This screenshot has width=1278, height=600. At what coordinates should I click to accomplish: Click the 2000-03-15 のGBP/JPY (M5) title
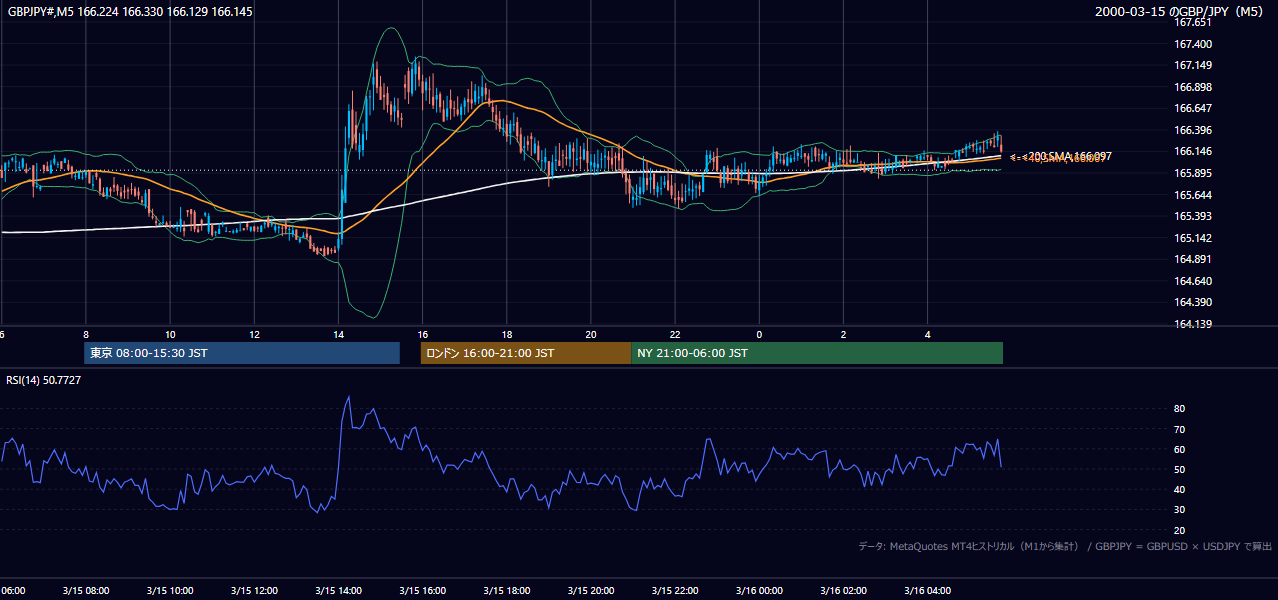pos(1180,11)
